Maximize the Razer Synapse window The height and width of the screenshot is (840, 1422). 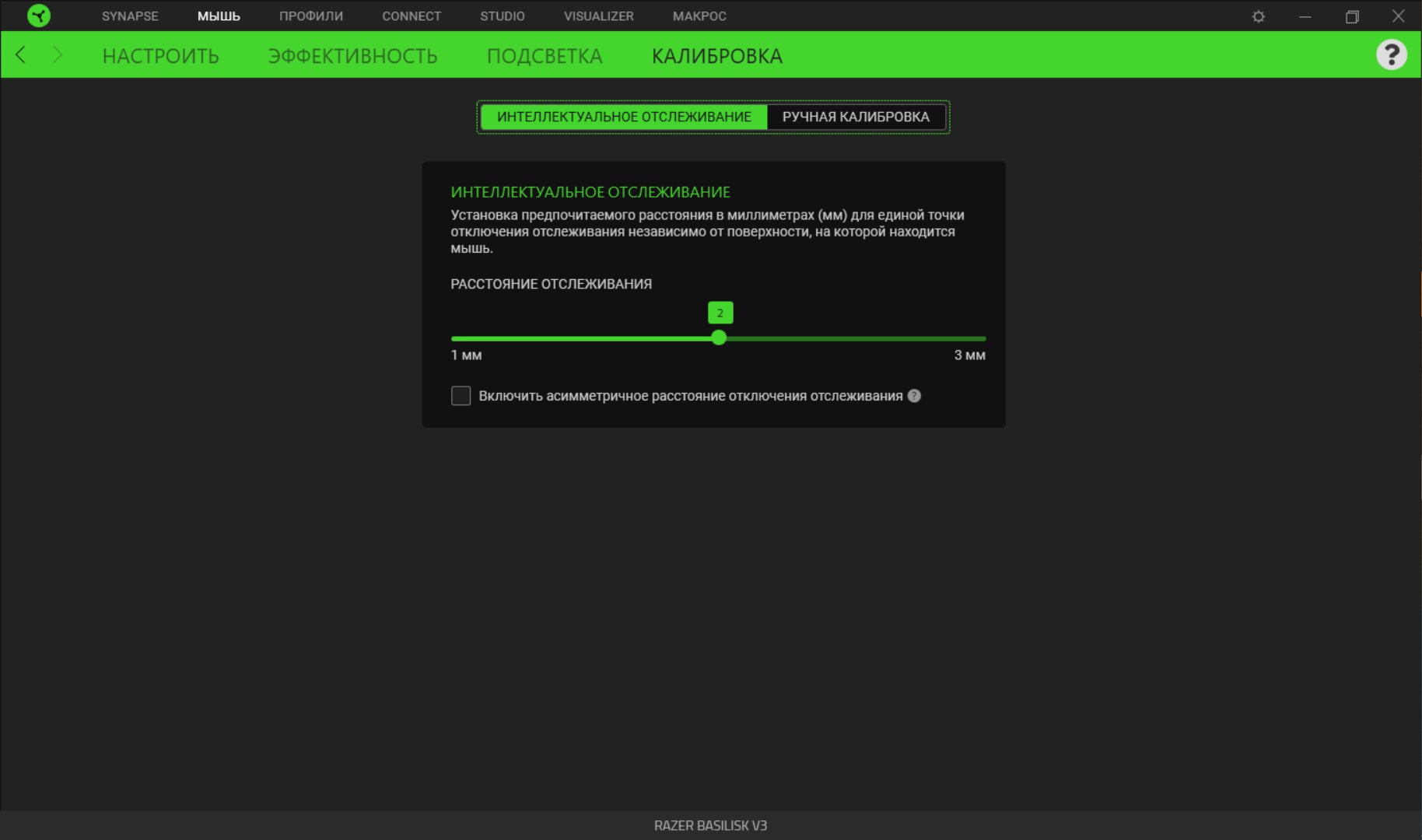click(x=1352, y=16)
